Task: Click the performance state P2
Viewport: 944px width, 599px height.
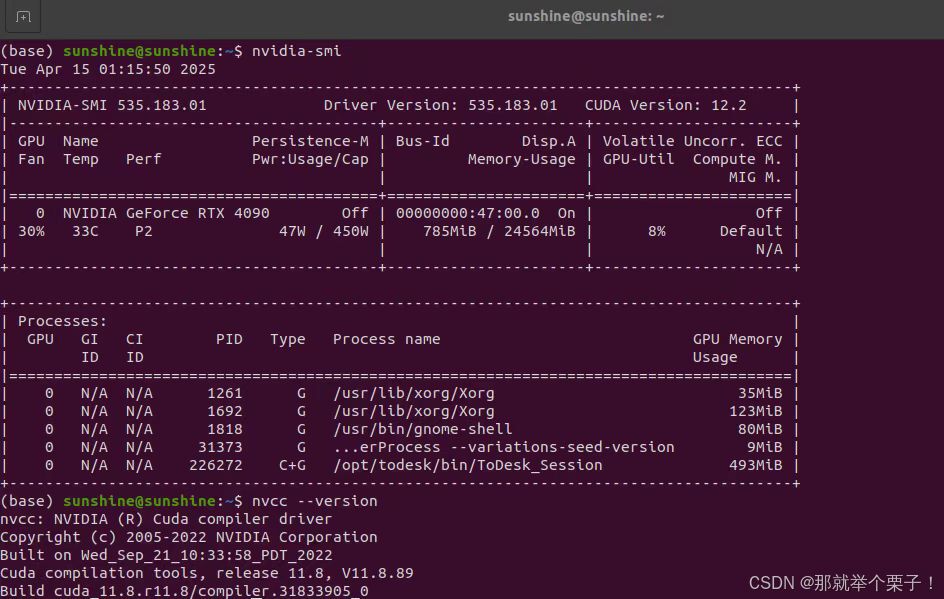Action: click(143, 231)
